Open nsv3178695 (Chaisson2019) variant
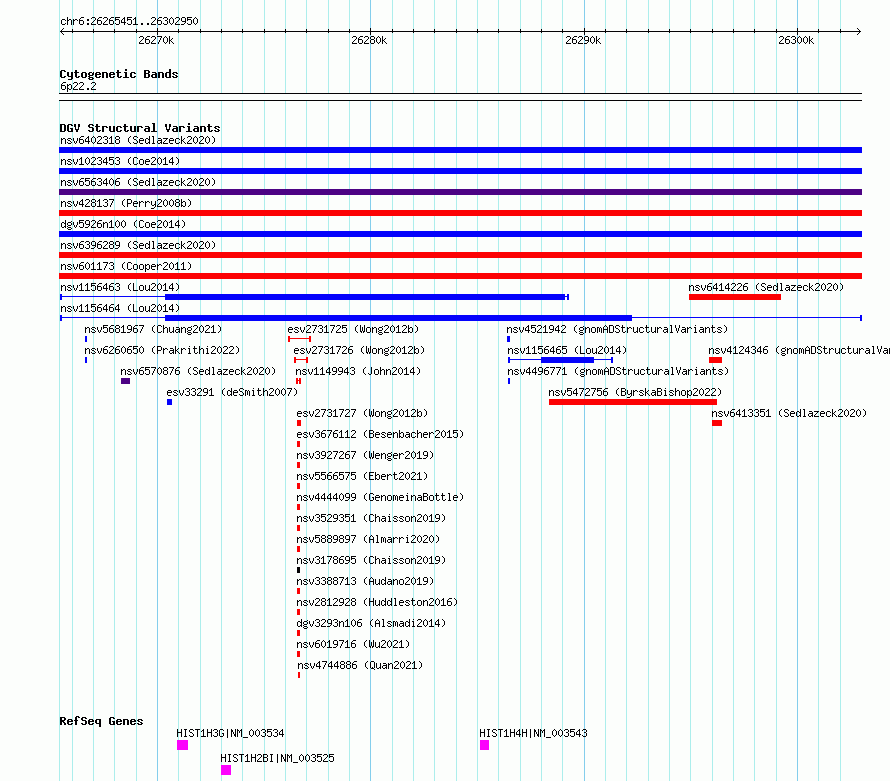The width and height of the screenshot is (890, 781). tap(371, 560)
